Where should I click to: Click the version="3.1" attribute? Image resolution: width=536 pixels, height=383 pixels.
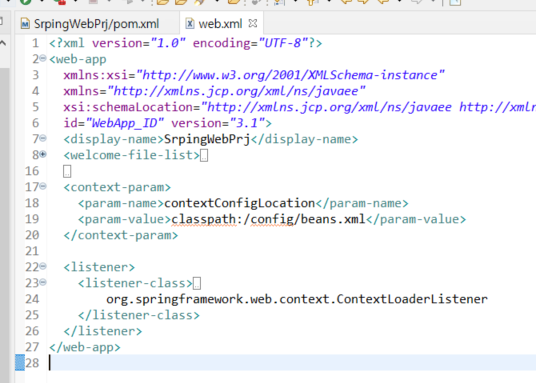(218, 123)
